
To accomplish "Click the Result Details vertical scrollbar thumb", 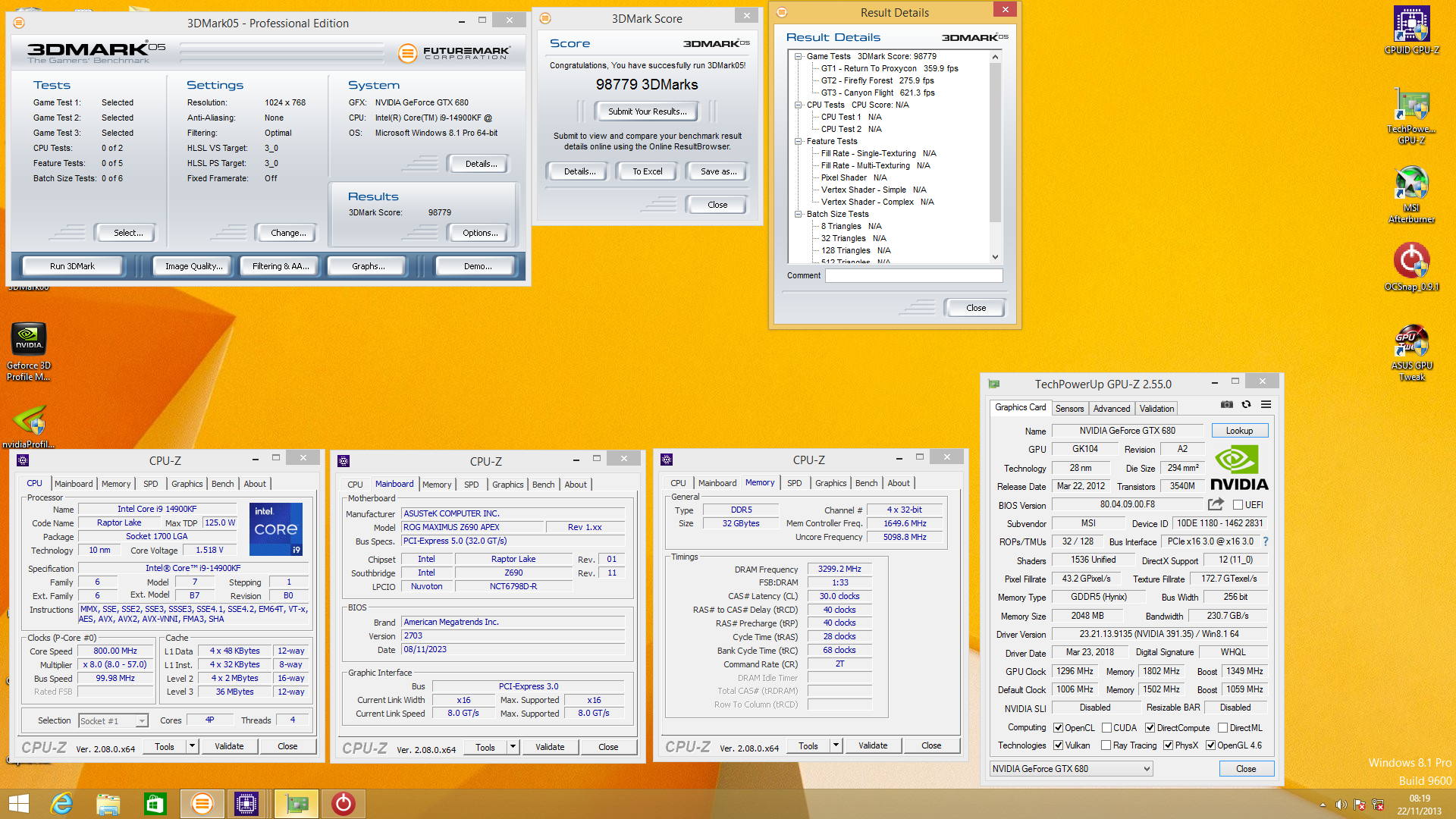I will coord(996,143).
